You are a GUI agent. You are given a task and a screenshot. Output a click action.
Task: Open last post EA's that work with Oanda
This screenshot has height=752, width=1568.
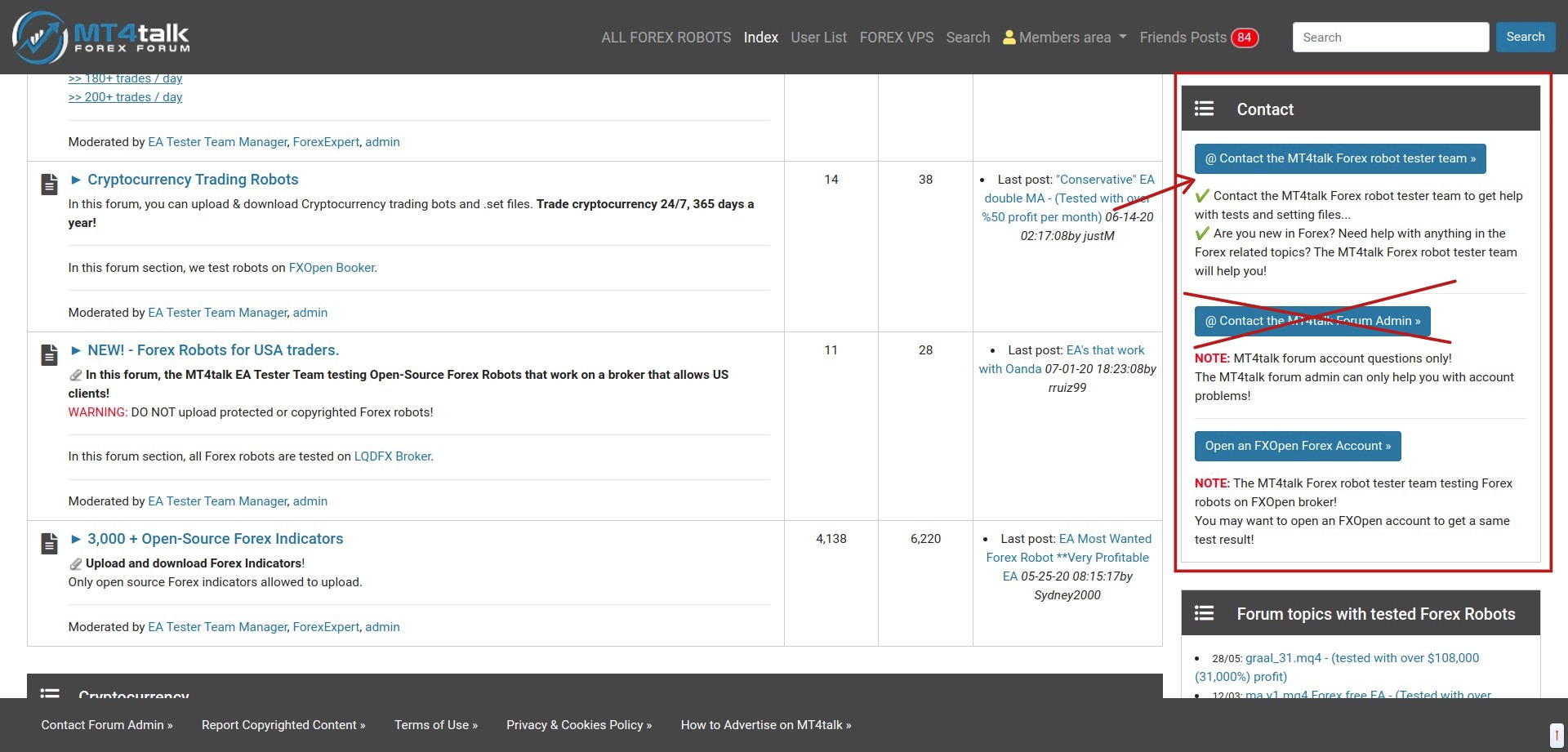[1062, 359]
